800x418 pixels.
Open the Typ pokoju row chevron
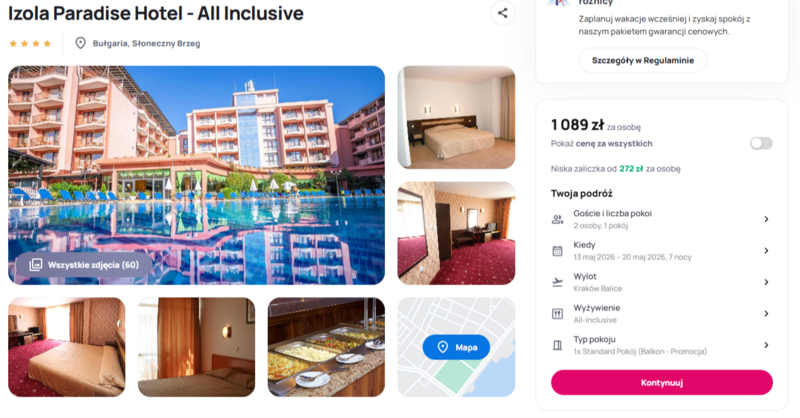pos(766,346)
